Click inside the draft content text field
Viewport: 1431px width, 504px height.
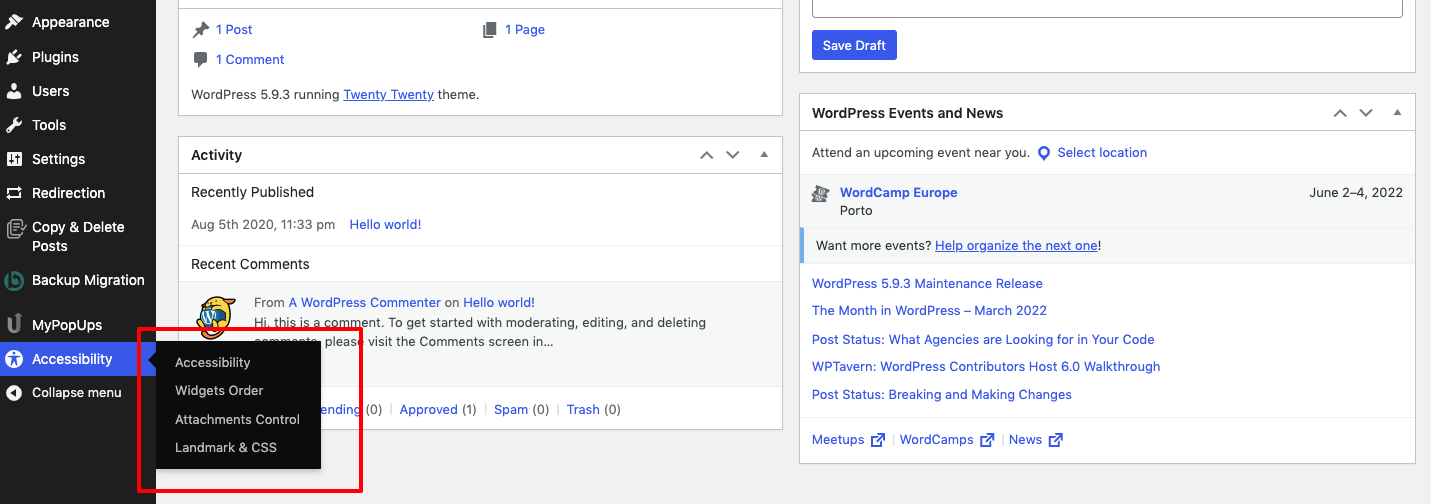[x=1107, y=8]
